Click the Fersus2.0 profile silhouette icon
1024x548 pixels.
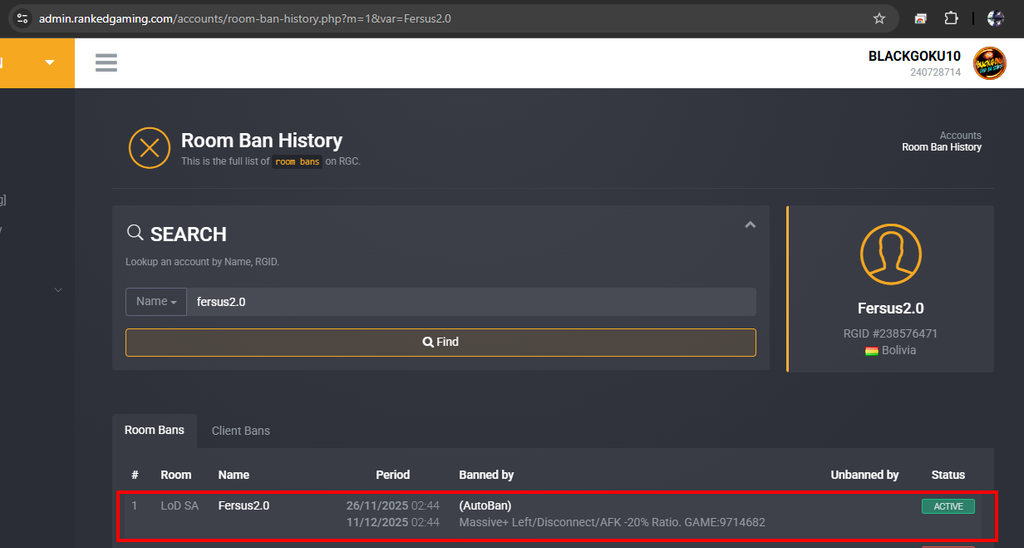(891, 254)
